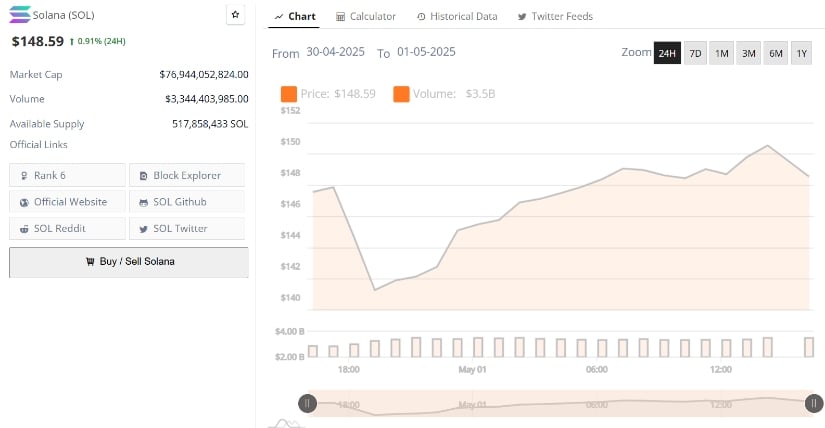Click the Github icon beside SOL Github
Viewport: 825px width, 428px height.
[x=143, y=203]
